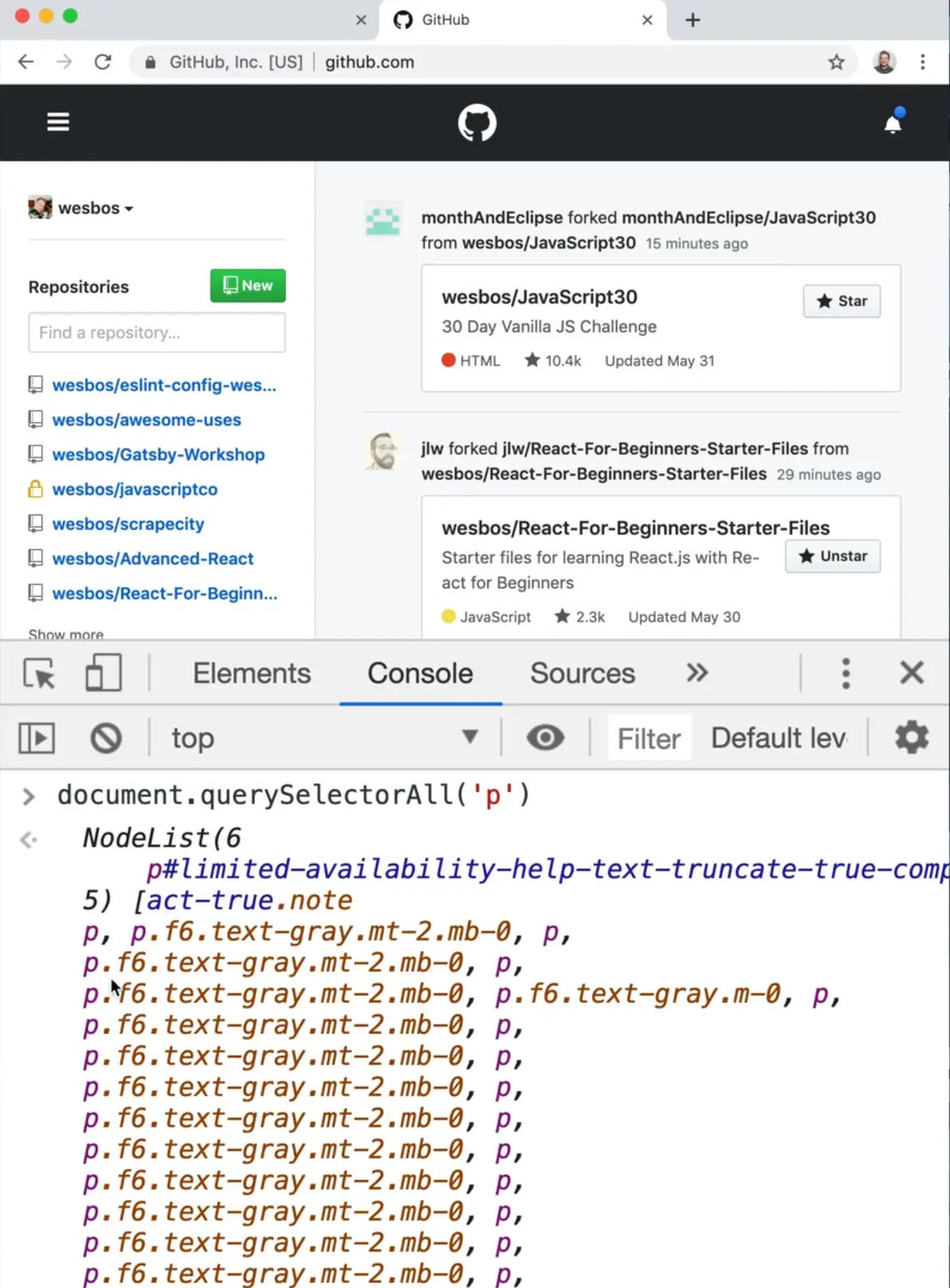The height and width of the screenshot is (1288, 950).
Task: Show more DevTools tabs via chevrons
Action: pos(697,673)
